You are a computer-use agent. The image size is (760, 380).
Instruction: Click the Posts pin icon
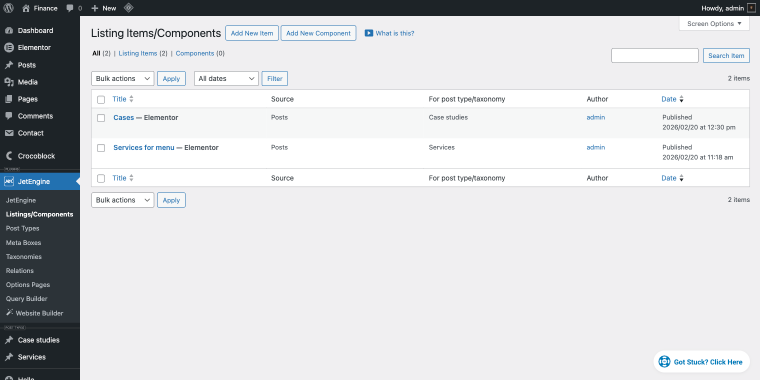pyautogui.click(x=8, y=65)
